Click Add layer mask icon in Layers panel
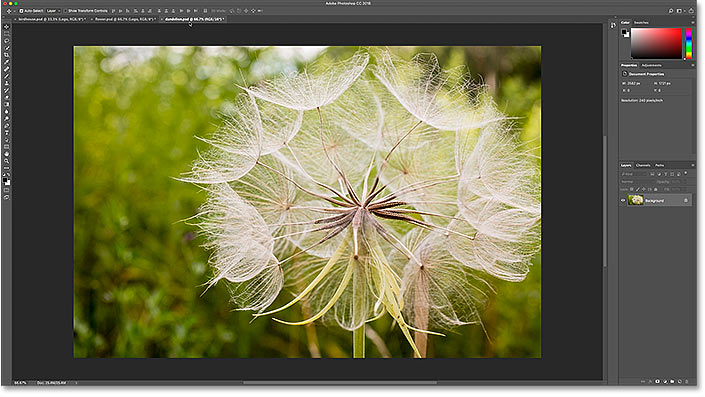The image size is (705, 397). (x=657, y=381)
